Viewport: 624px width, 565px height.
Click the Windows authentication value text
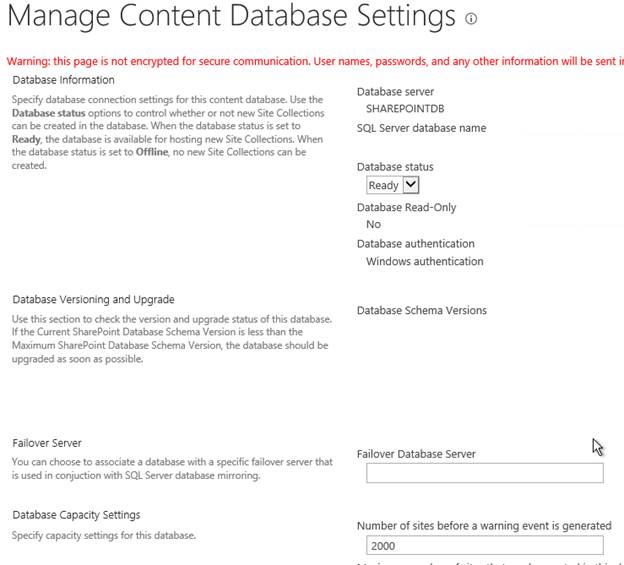[424, 261]
